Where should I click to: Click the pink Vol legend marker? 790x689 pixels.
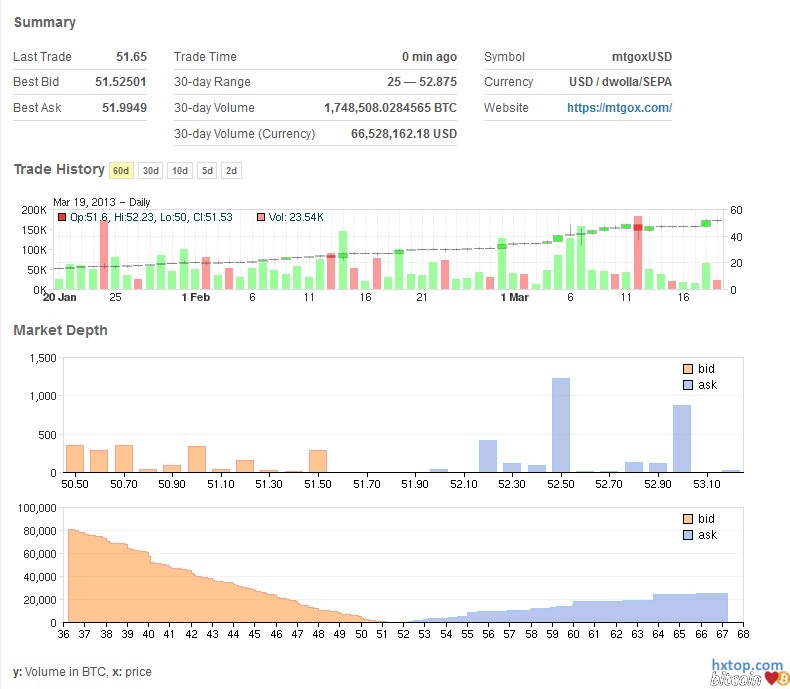261,217
